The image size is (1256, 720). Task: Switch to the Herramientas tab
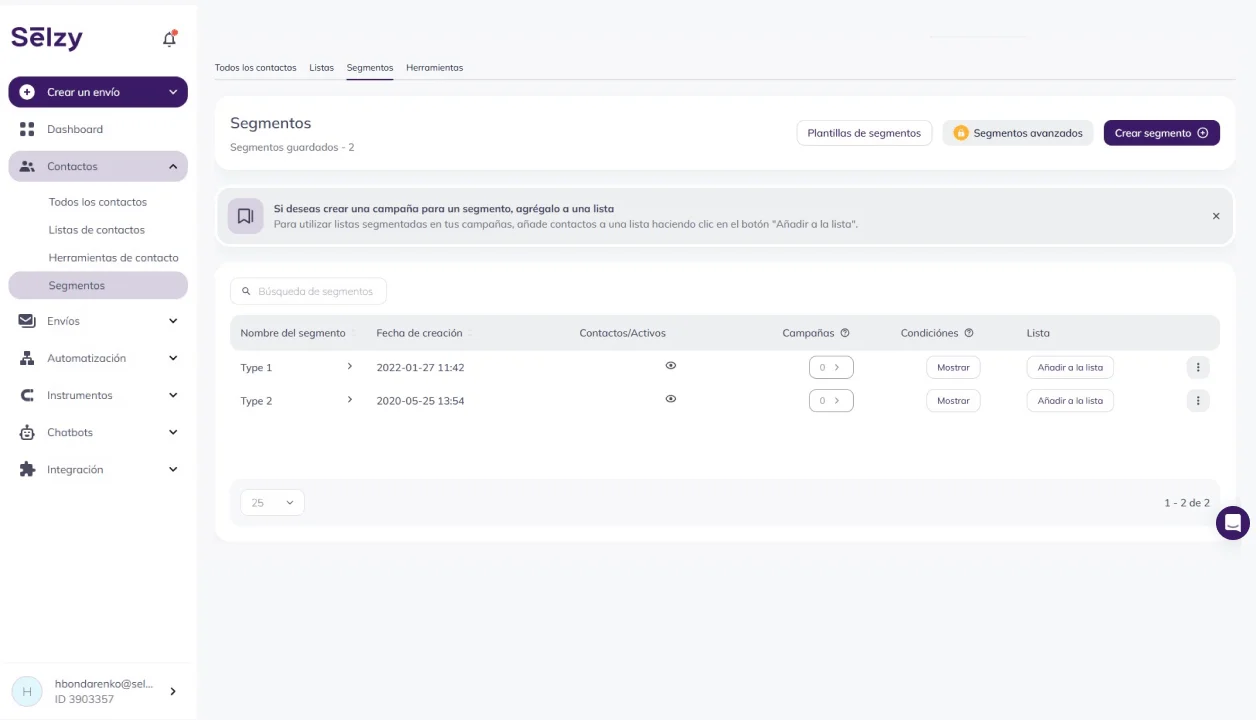(x=434, y=68)
